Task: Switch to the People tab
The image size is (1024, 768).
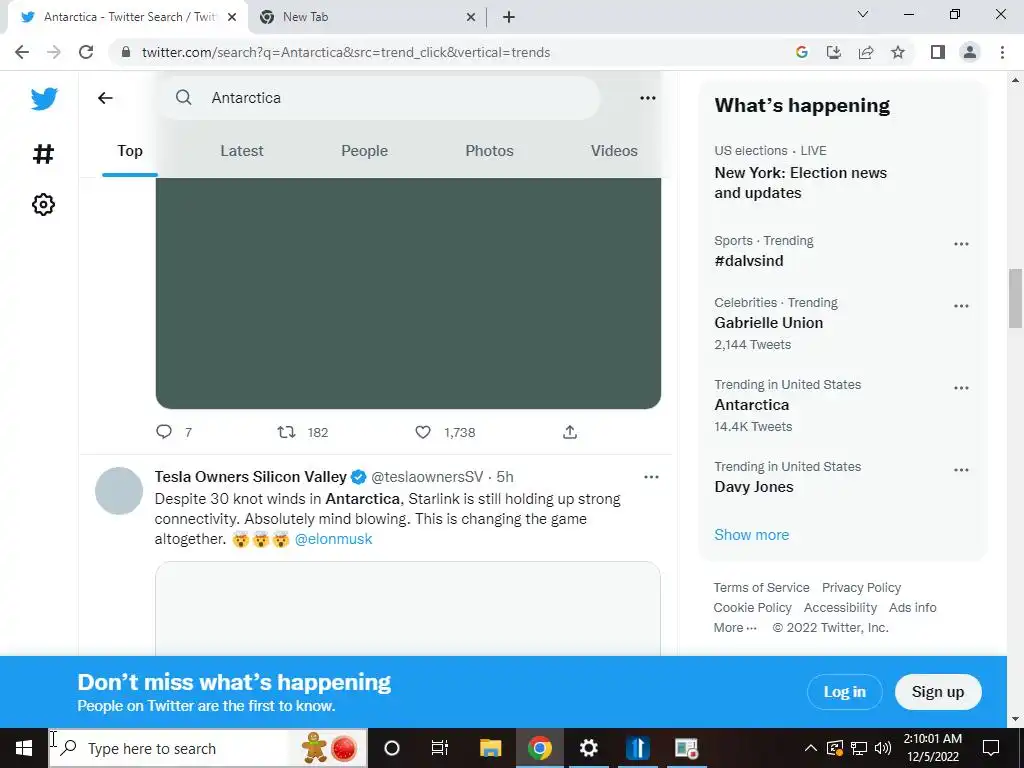Action: [x=364, y=151]
